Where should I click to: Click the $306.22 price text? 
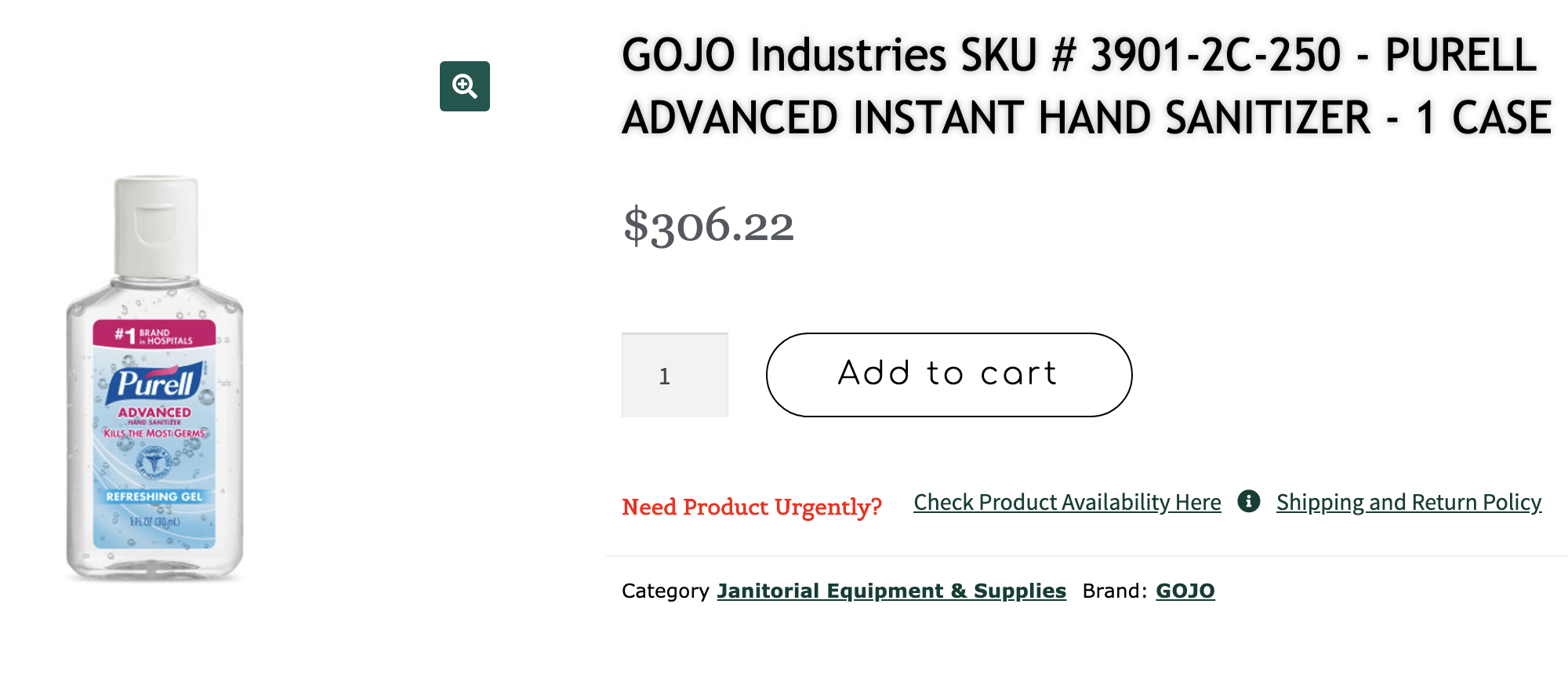coord(709,226)
